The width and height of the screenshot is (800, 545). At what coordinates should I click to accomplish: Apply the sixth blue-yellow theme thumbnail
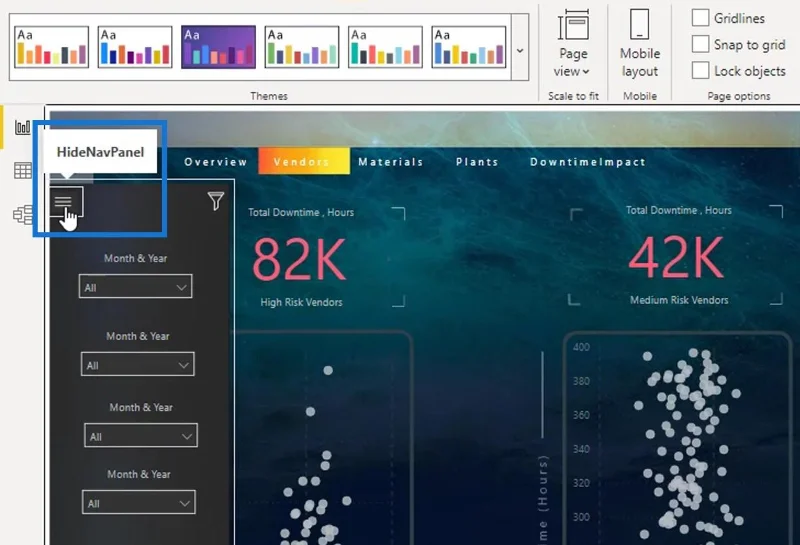468,47
